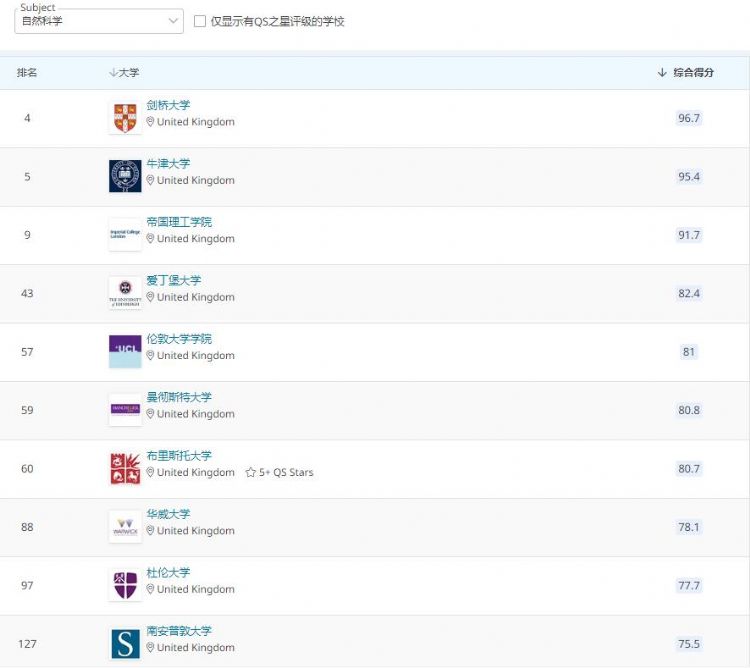Click the 5+ QS Stars label text
750x668 pixels.
pos(286,472)
